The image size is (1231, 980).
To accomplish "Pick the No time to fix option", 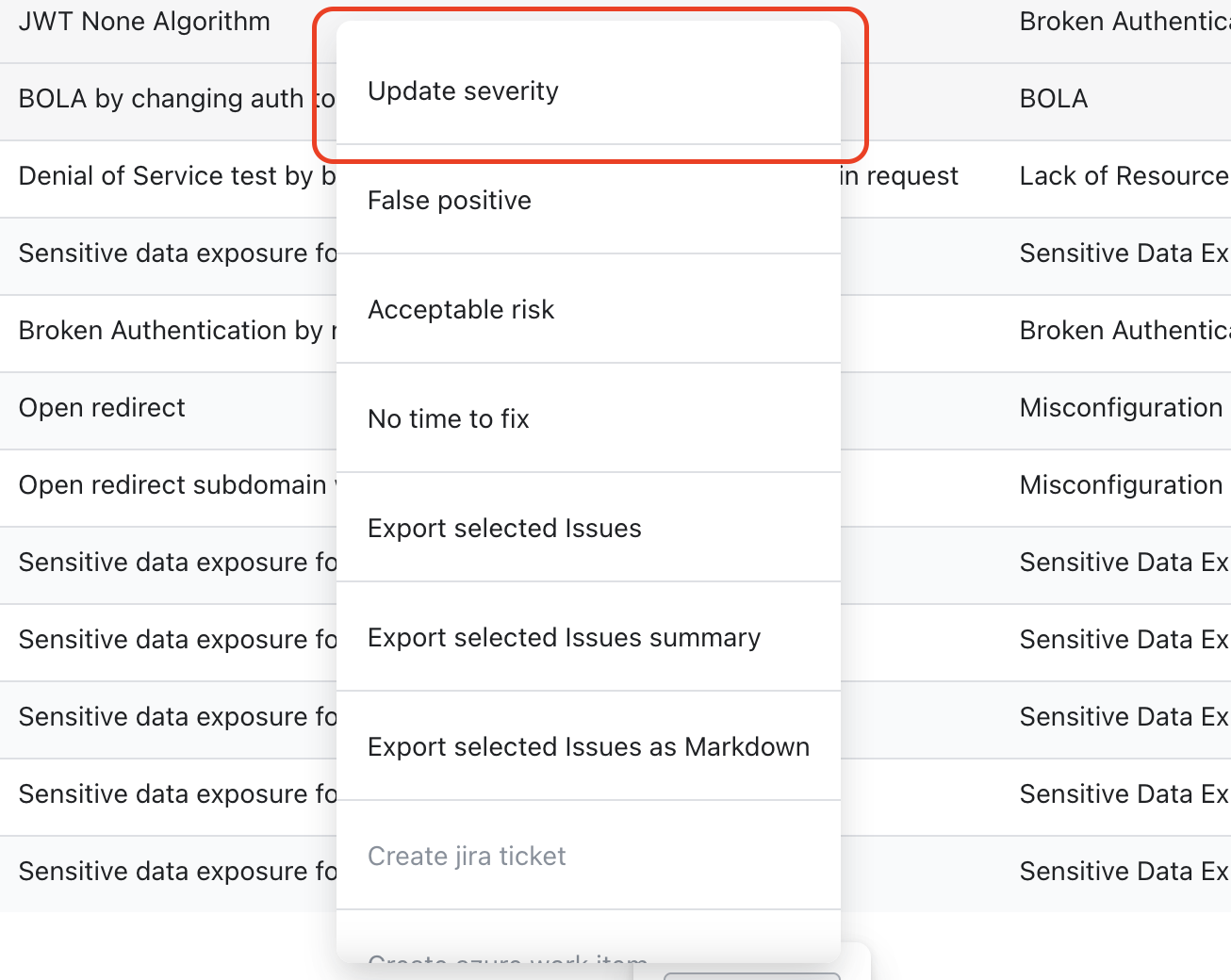I will coord(449,419).
